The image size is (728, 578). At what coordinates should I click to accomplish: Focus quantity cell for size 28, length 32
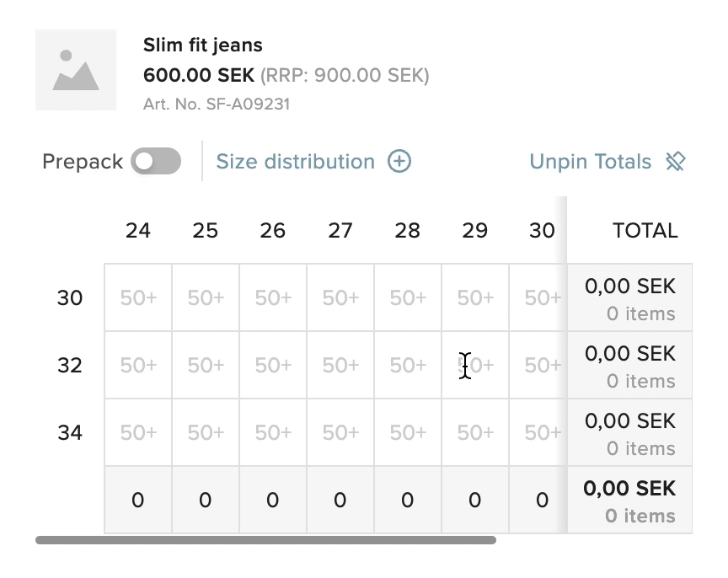point(407,365)
